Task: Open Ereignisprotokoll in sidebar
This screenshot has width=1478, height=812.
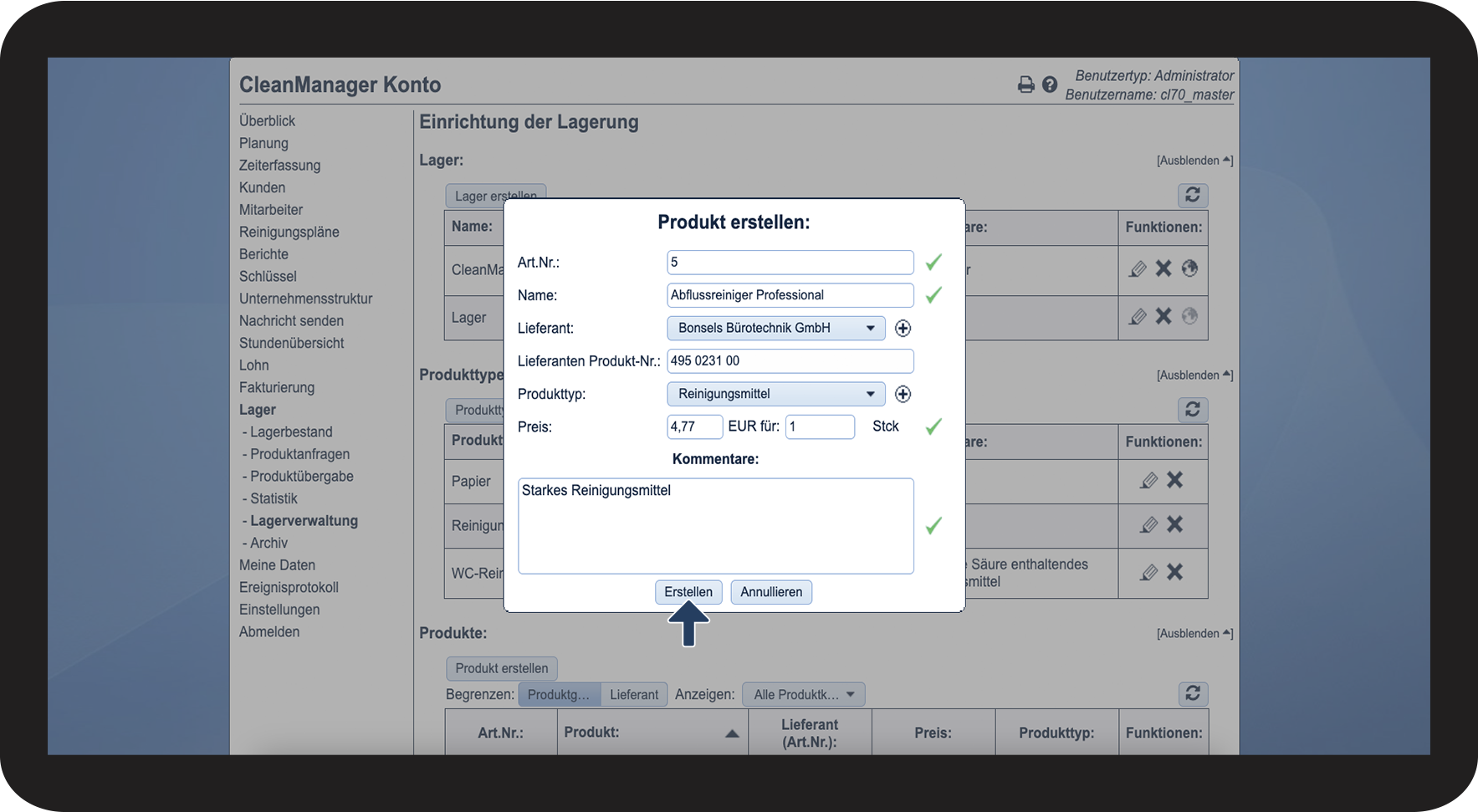Action: pyautogui.click(x=289, y=587)
